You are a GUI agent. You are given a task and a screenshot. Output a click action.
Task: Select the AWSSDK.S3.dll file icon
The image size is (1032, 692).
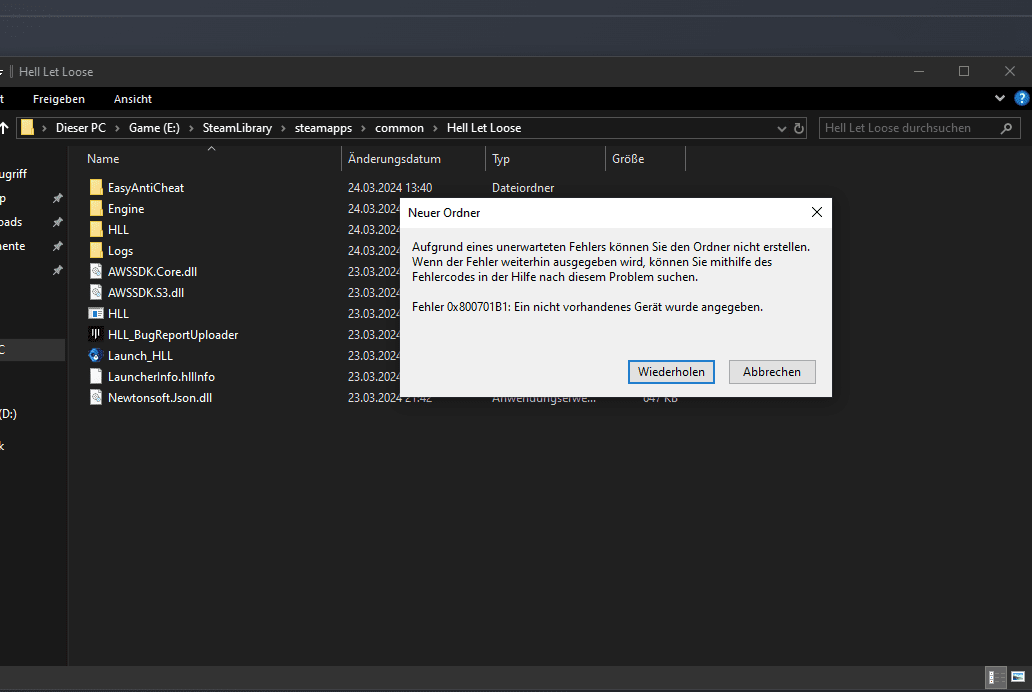point(96,292)
